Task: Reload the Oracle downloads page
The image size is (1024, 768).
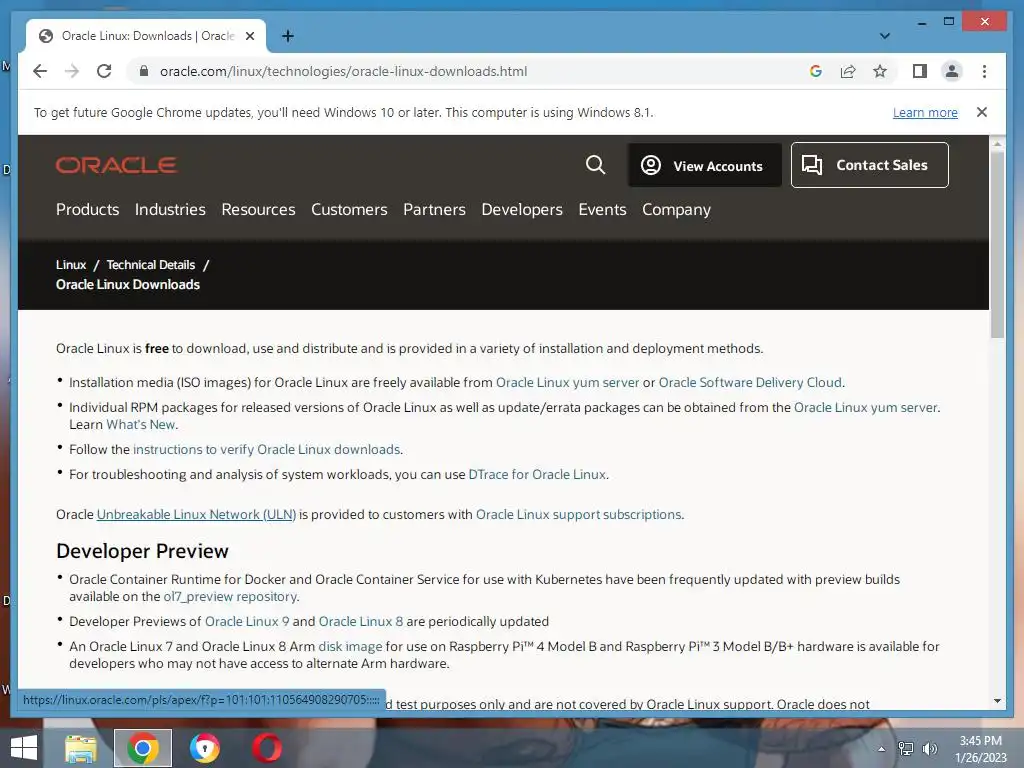Action: [x=104, y=71]
